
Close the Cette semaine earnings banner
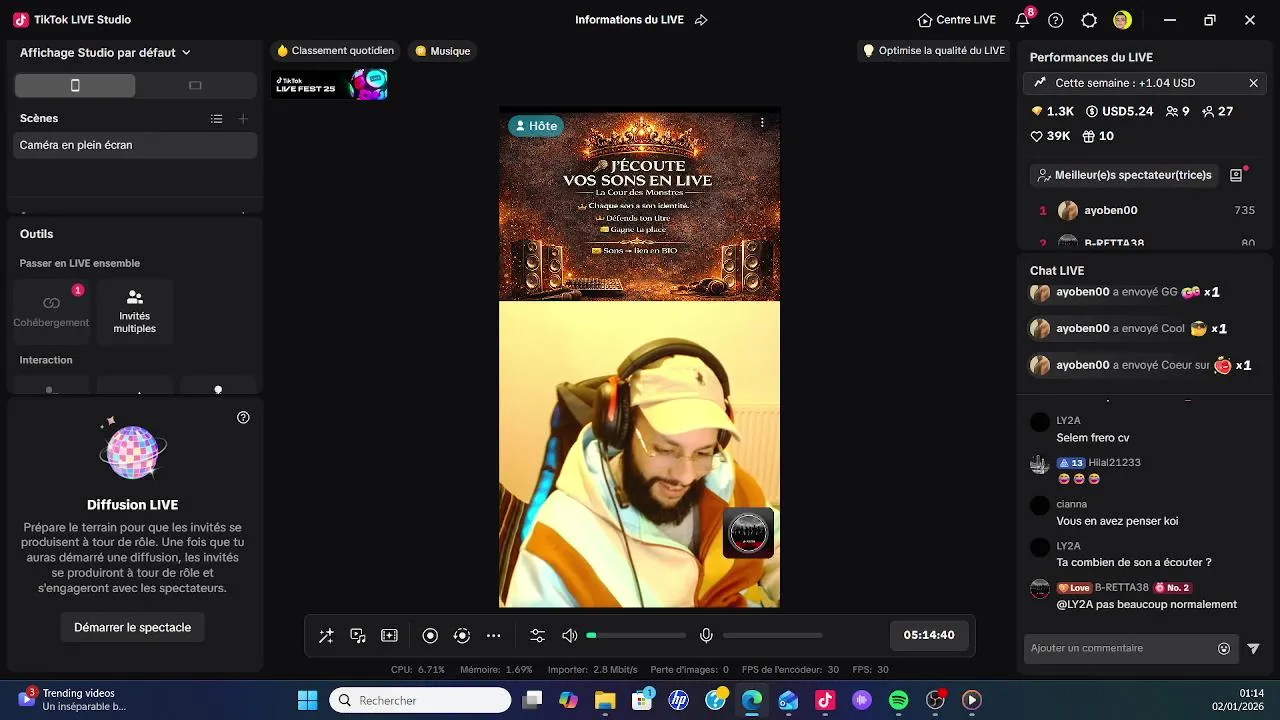coord(1253,83)
